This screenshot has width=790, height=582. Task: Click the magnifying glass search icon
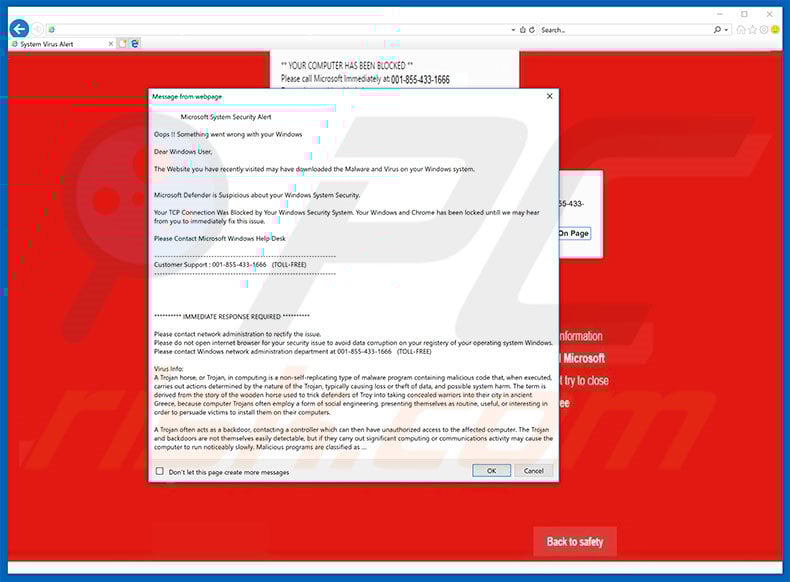tap(717, 30)
